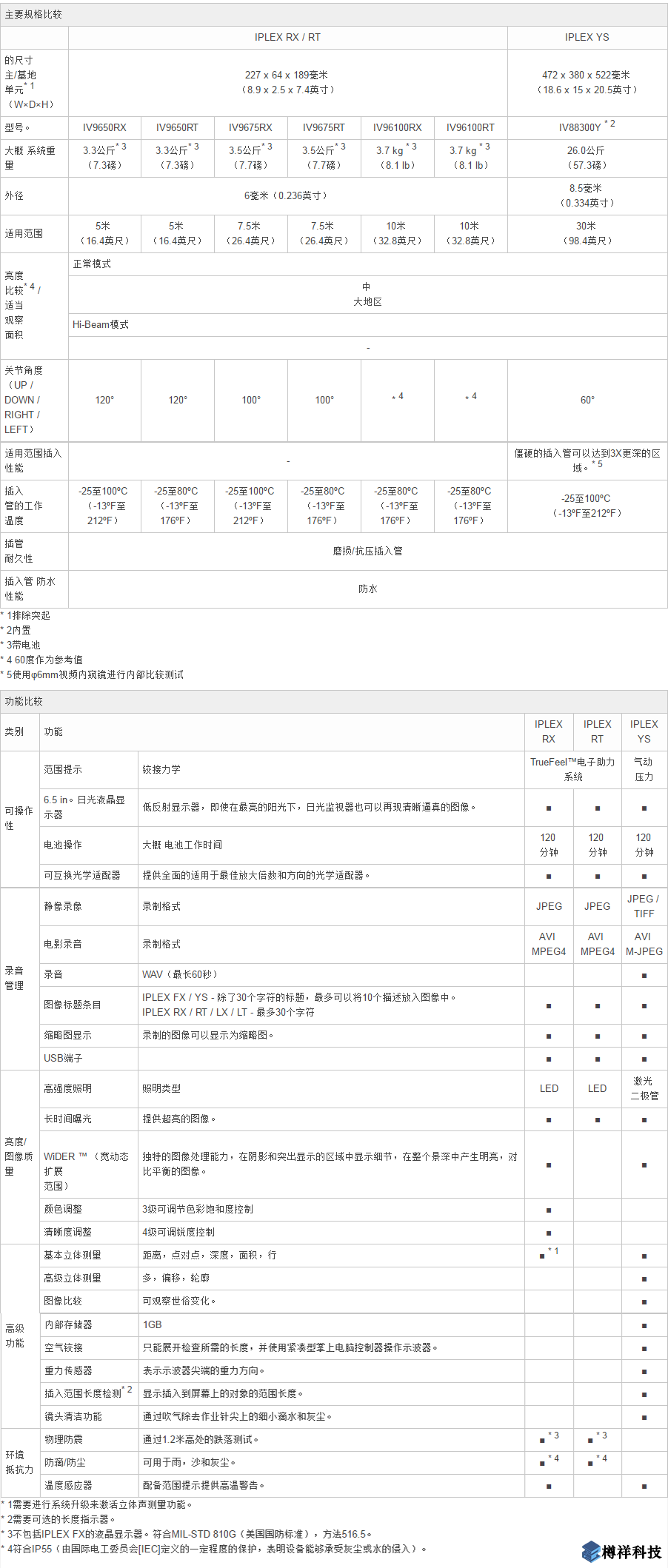
Task: Click the WAV（最长60秒）description cell
Action: click(x=180, y=974)
